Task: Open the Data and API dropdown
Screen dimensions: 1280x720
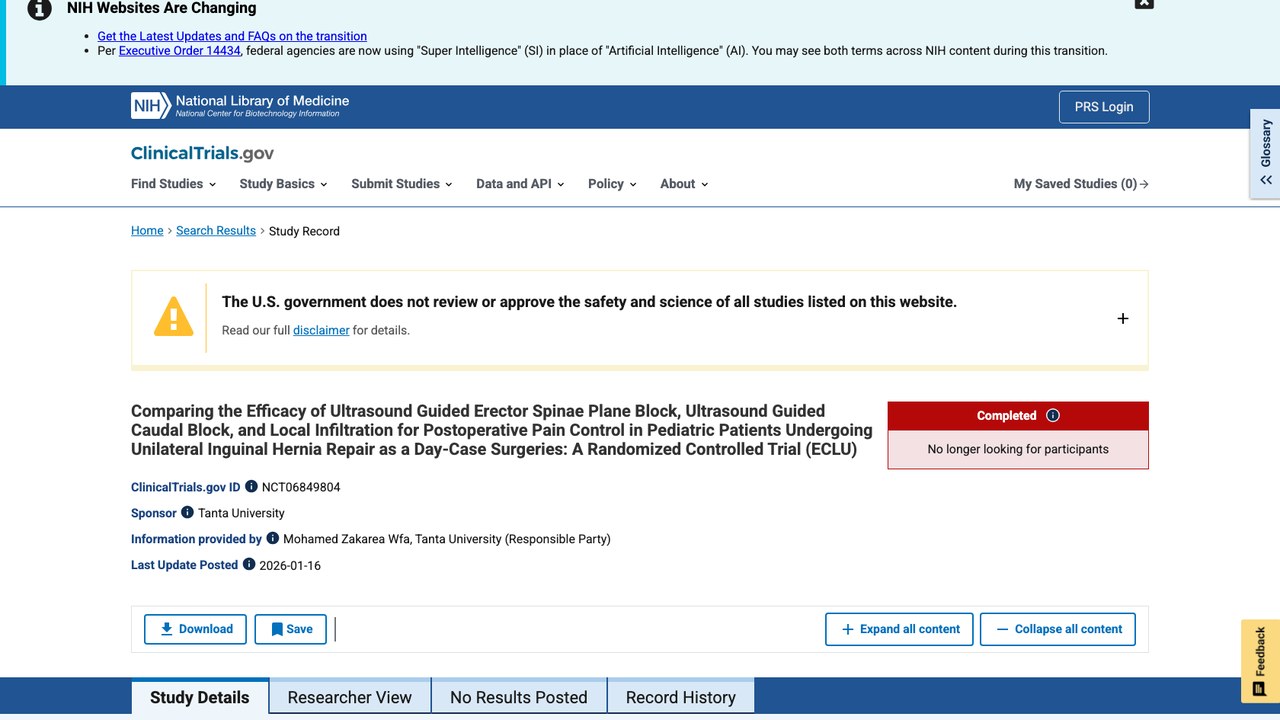Action: [x=520, y=184]
